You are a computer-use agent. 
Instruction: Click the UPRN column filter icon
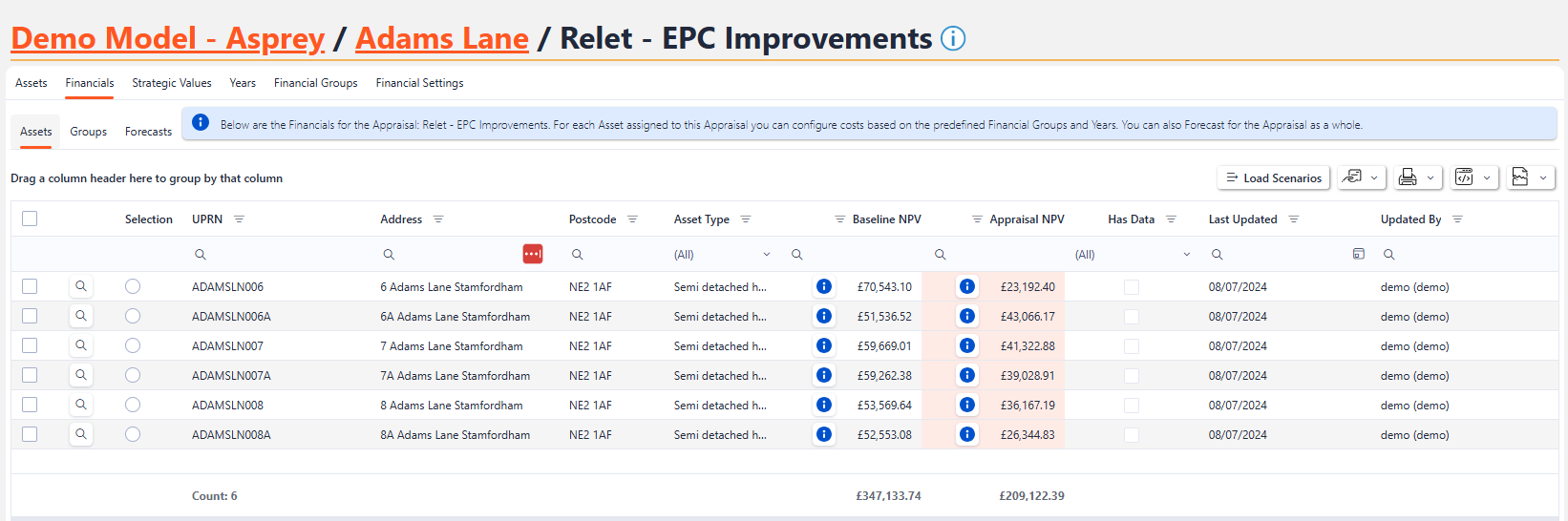click(239, 219)
